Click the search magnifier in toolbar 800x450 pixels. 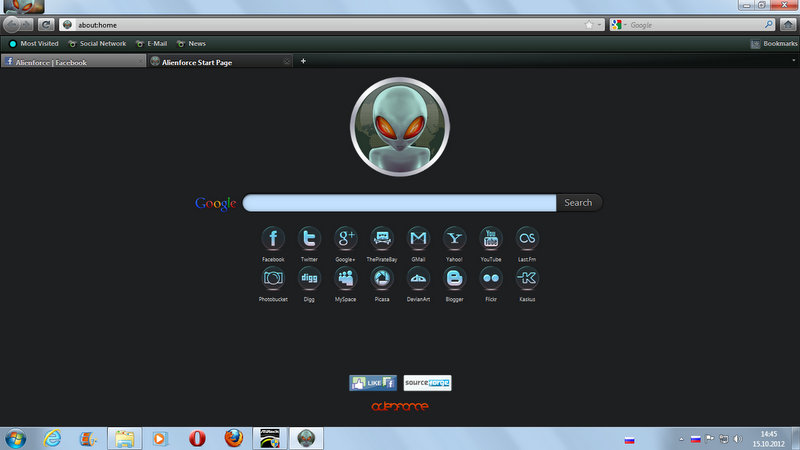point(768,24)
